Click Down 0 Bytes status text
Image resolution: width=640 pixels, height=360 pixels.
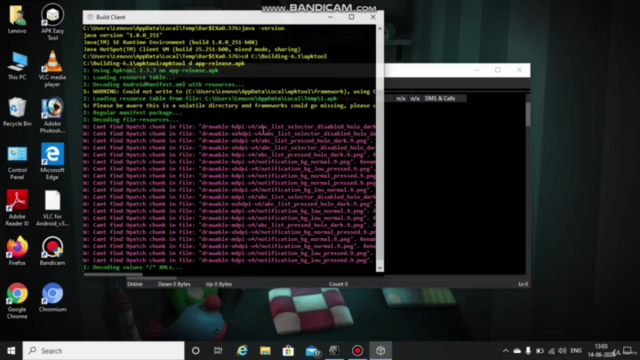point(174,284)
